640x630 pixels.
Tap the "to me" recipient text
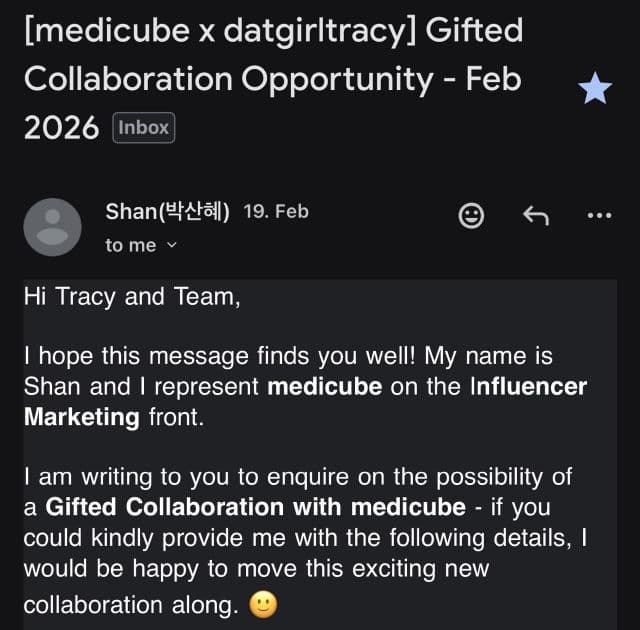[x=130, y=245]
